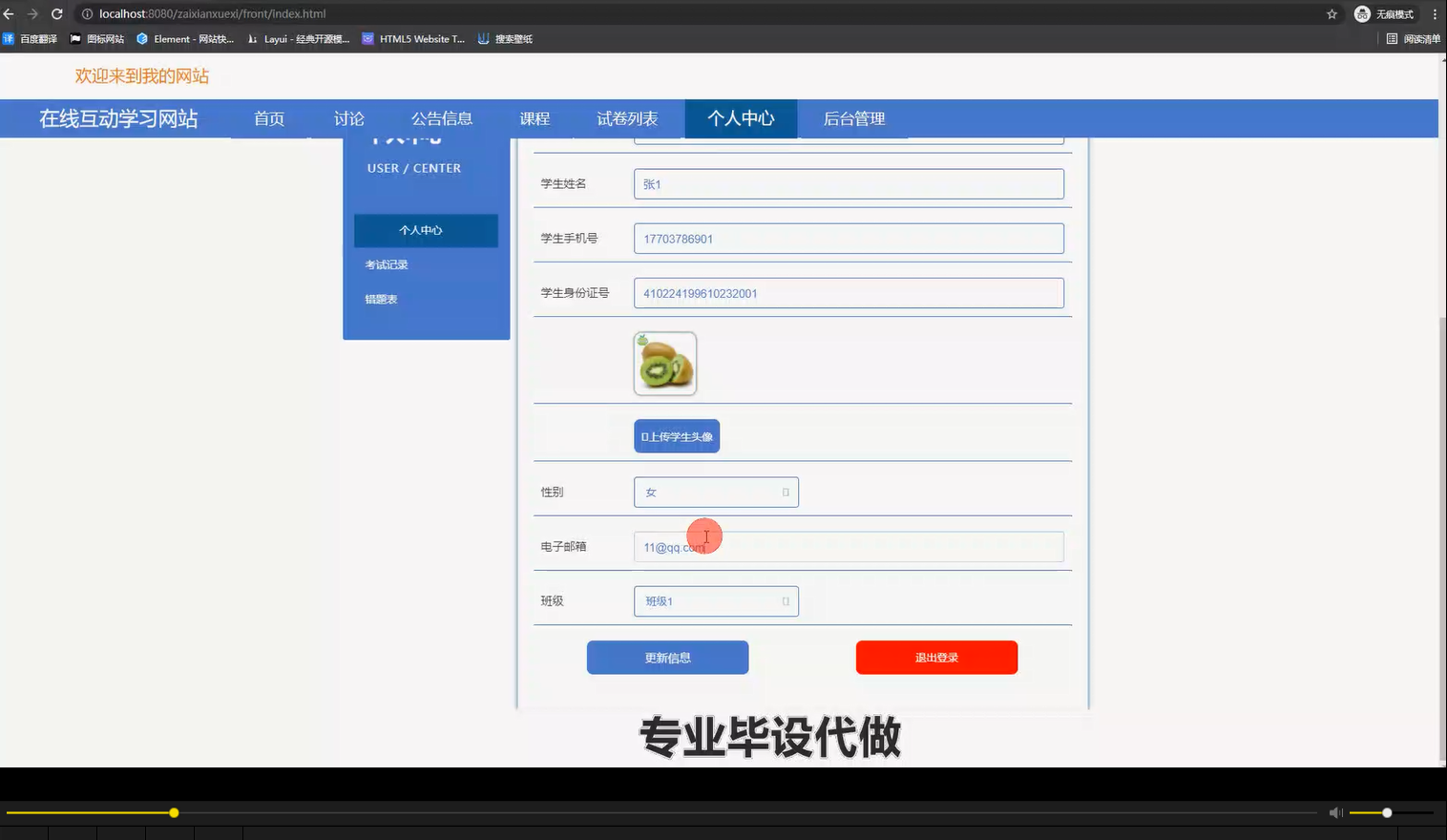Open the 班级 class dropdown
Screen dimensions: 1447x840
716,600
